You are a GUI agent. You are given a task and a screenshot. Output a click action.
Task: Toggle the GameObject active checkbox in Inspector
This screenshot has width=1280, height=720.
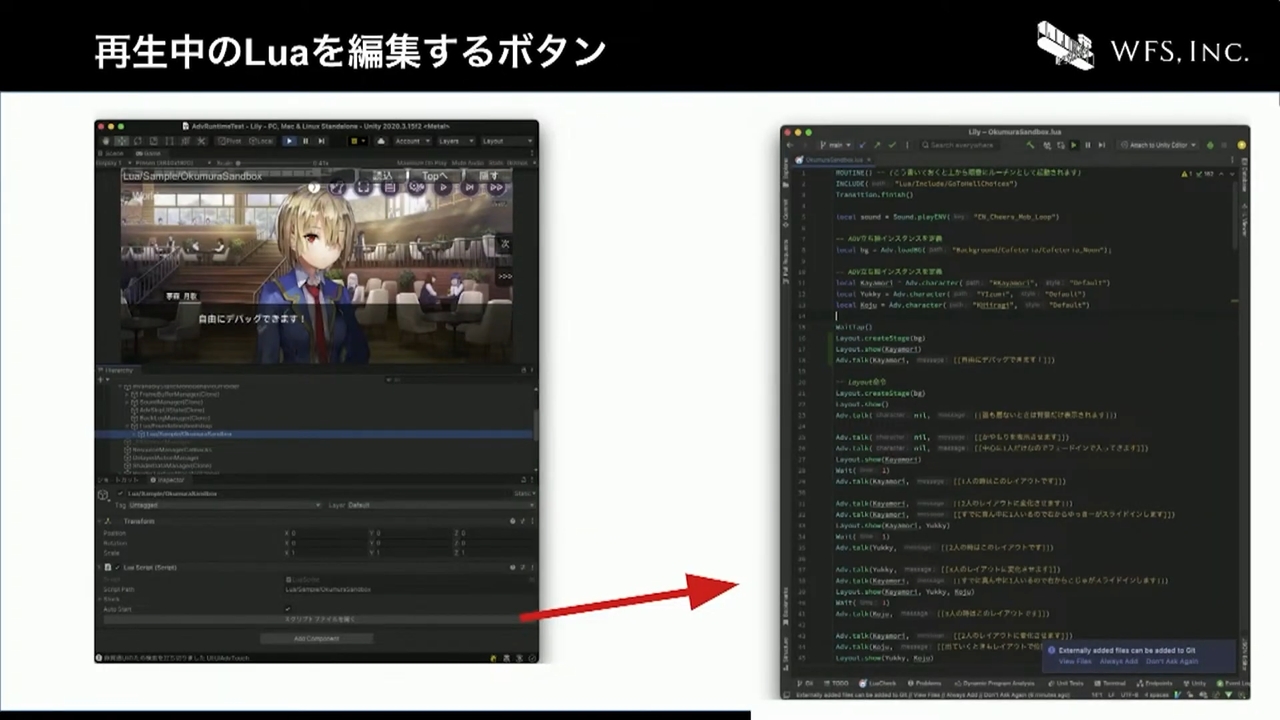[x=120, y=493]
